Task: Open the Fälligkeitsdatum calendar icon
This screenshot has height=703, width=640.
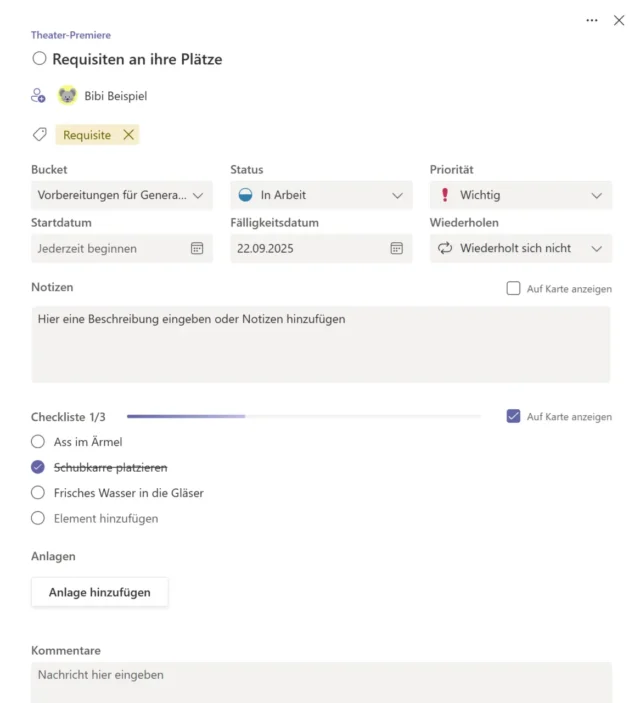Action: (x=396, y=248)
